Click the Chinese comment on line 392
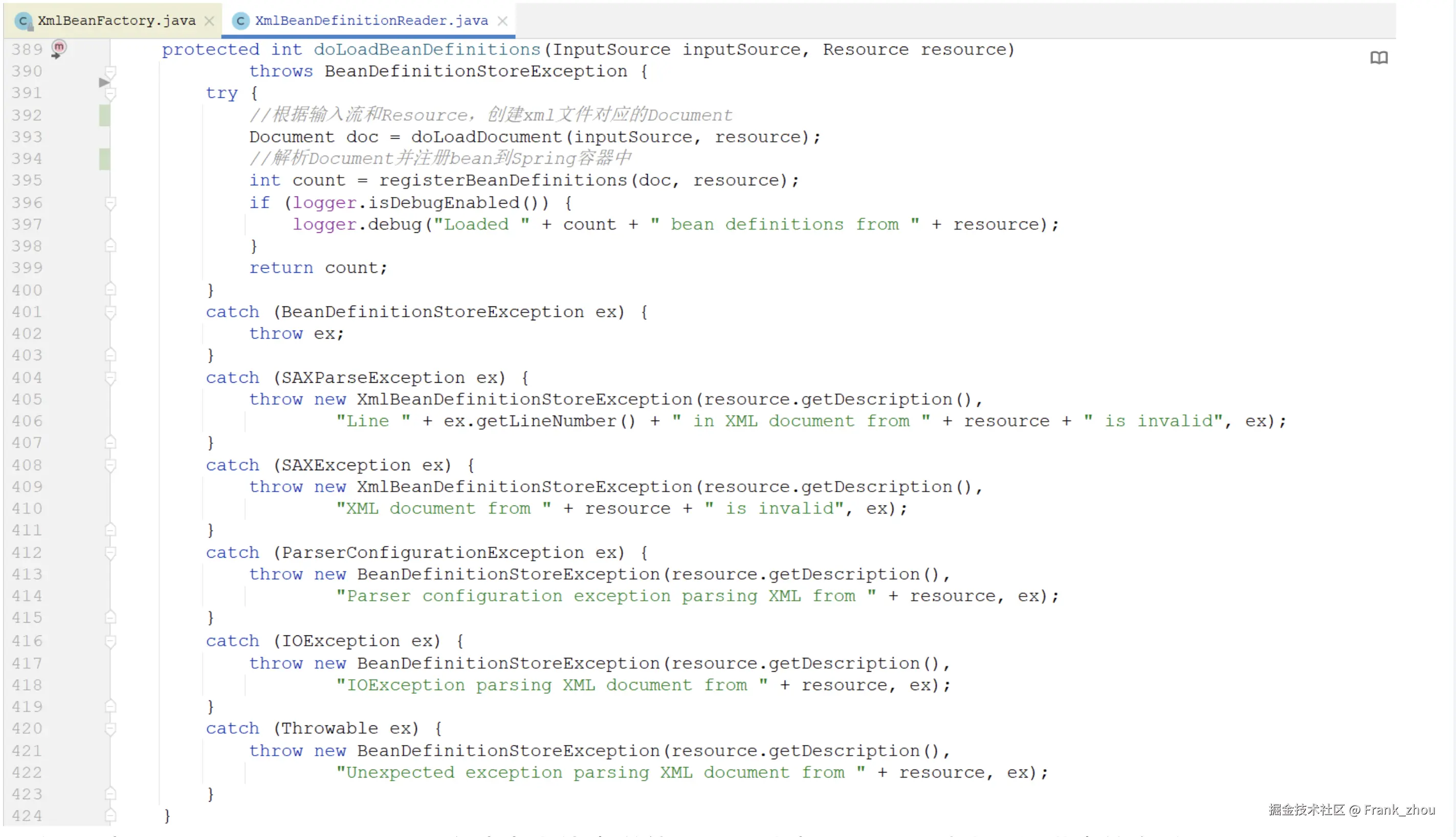 click(x=491, y=115)
